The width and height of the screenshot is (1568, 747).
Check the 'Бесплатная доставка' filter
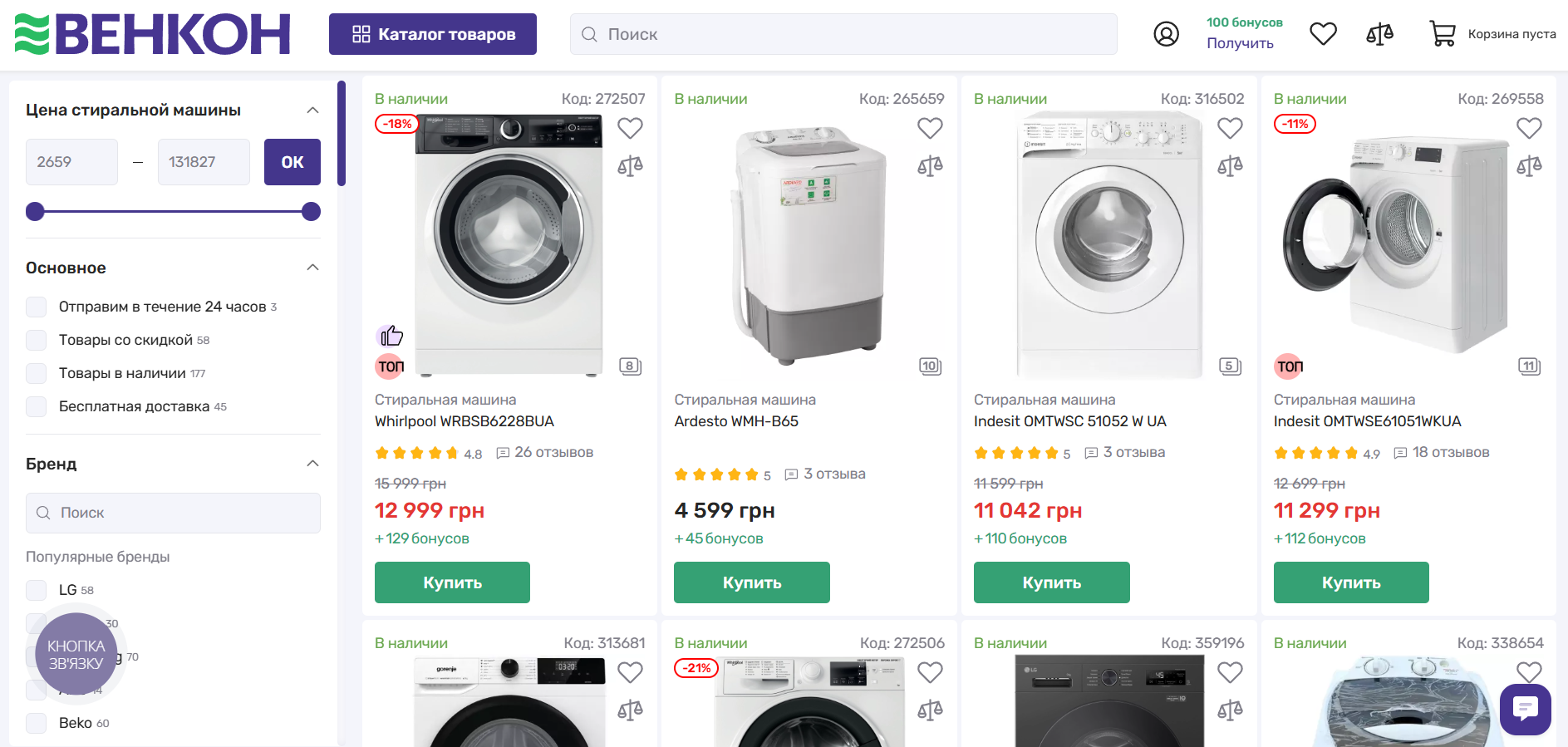tap(36, 406)
